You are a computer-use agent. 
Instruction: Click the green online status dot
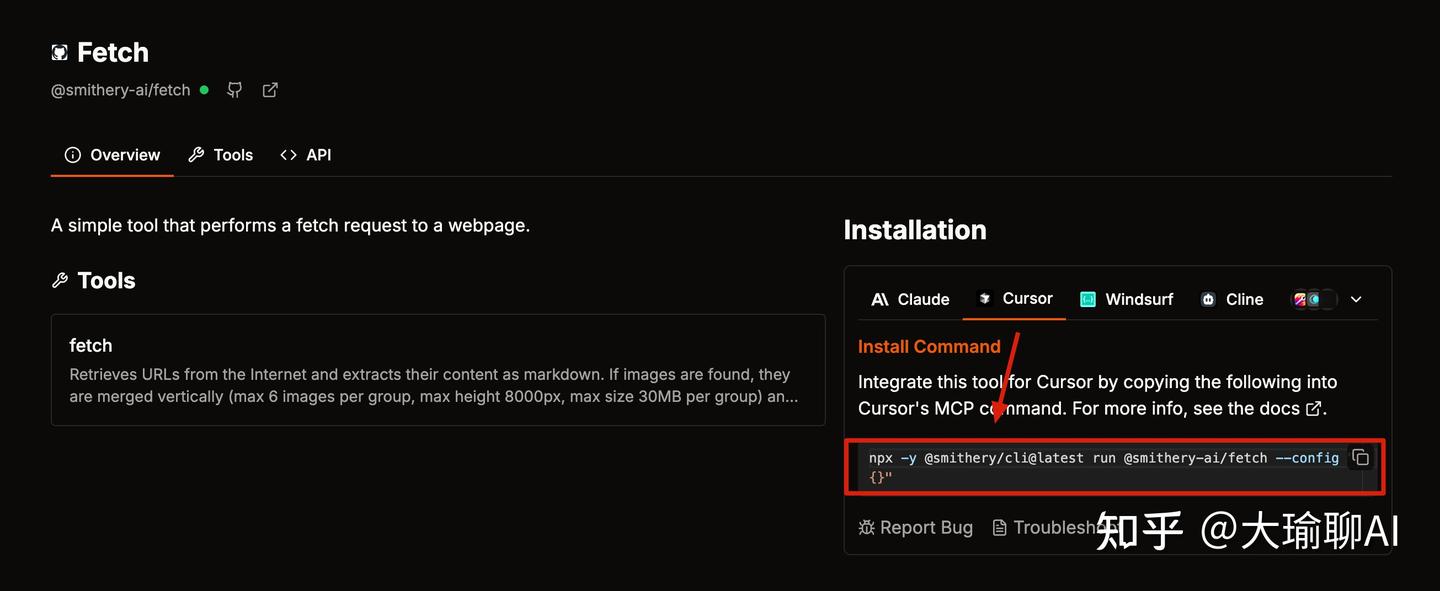click(204, 89)
